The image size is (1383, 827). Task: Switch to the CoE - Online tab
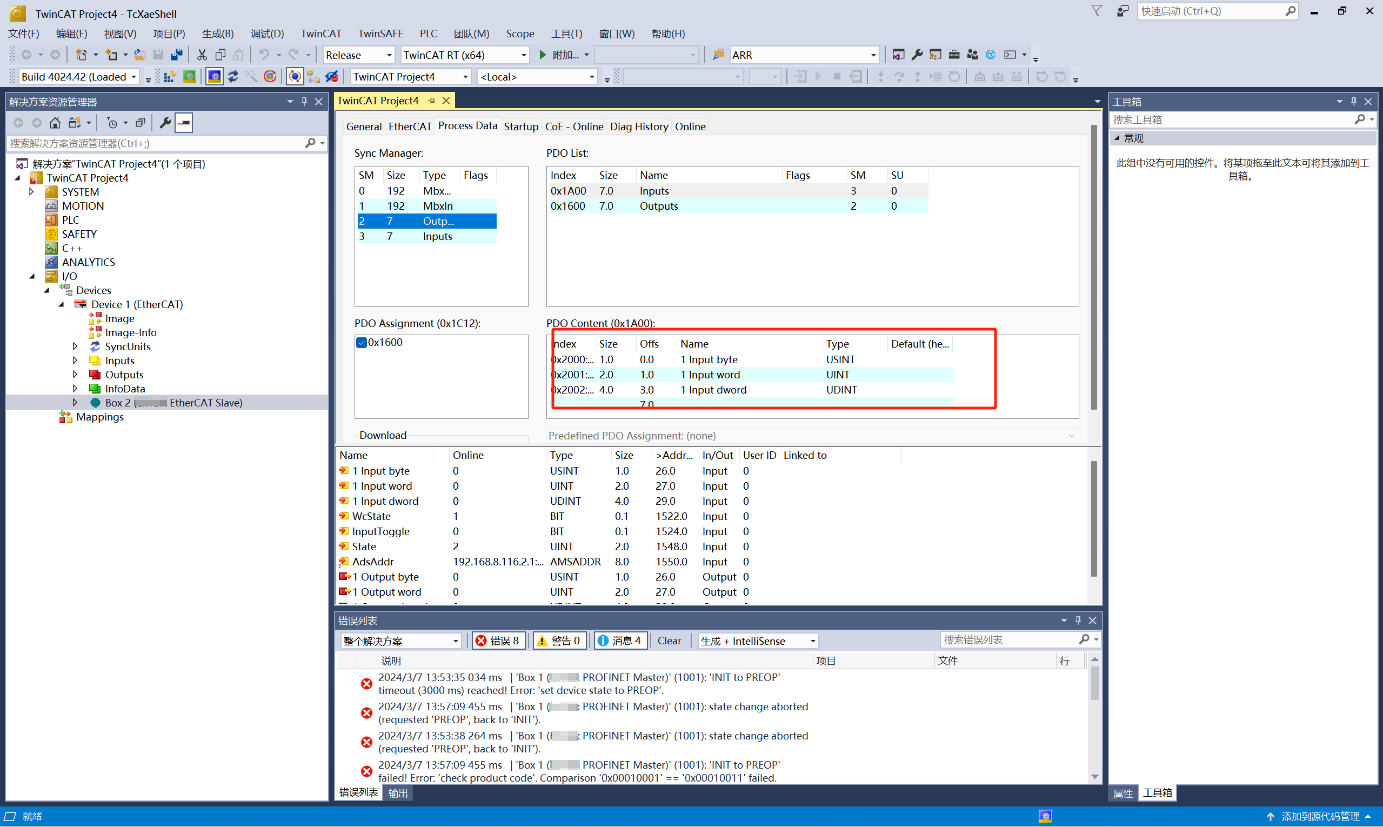pos(574,127)
